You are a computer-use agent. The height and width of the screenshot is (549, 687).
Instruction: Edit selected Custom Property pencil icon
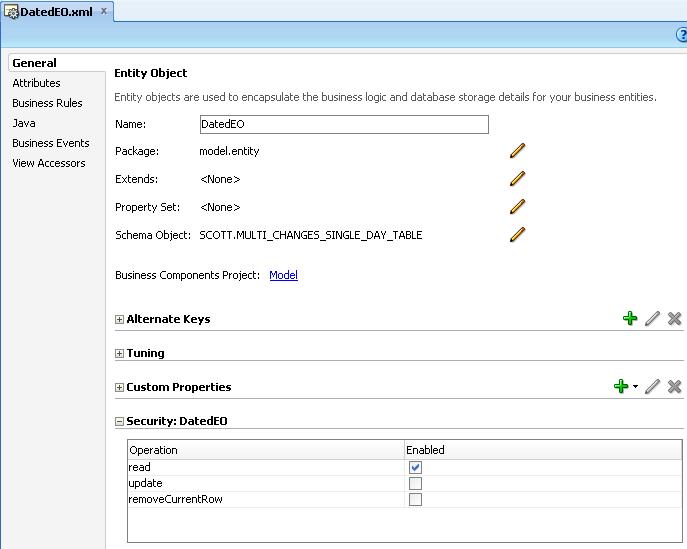[x=652, y=386]
